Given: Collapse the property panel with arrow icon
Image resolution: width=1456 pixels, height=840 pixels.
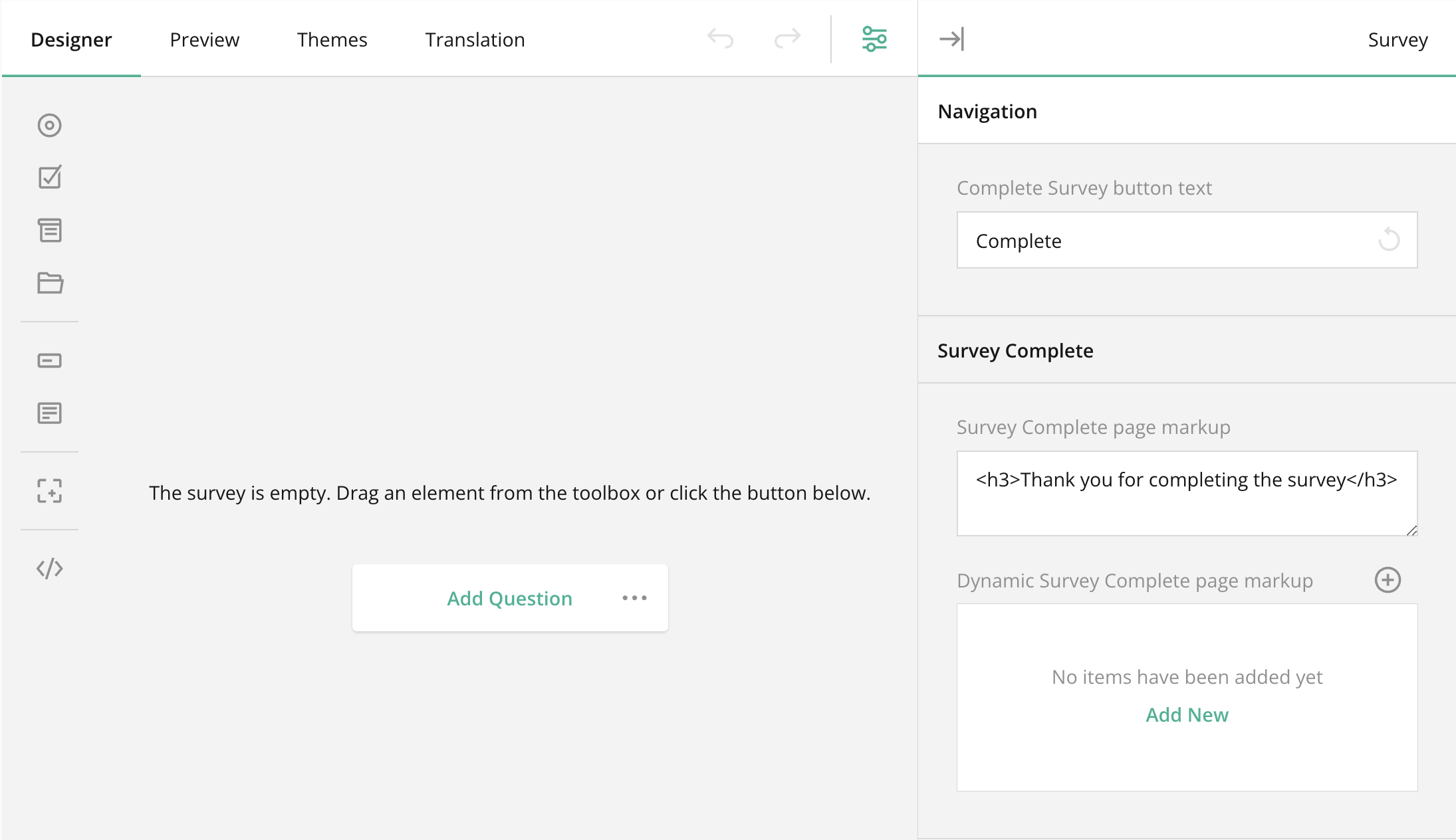Looking at the screenshot, I should [951, 39].
